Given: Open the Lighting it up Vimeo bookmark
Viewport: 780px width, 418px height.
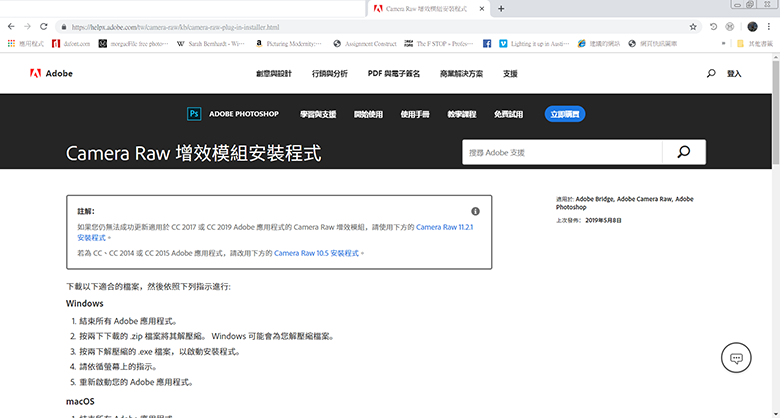Looking at the screenshot, I should [534, 44].
